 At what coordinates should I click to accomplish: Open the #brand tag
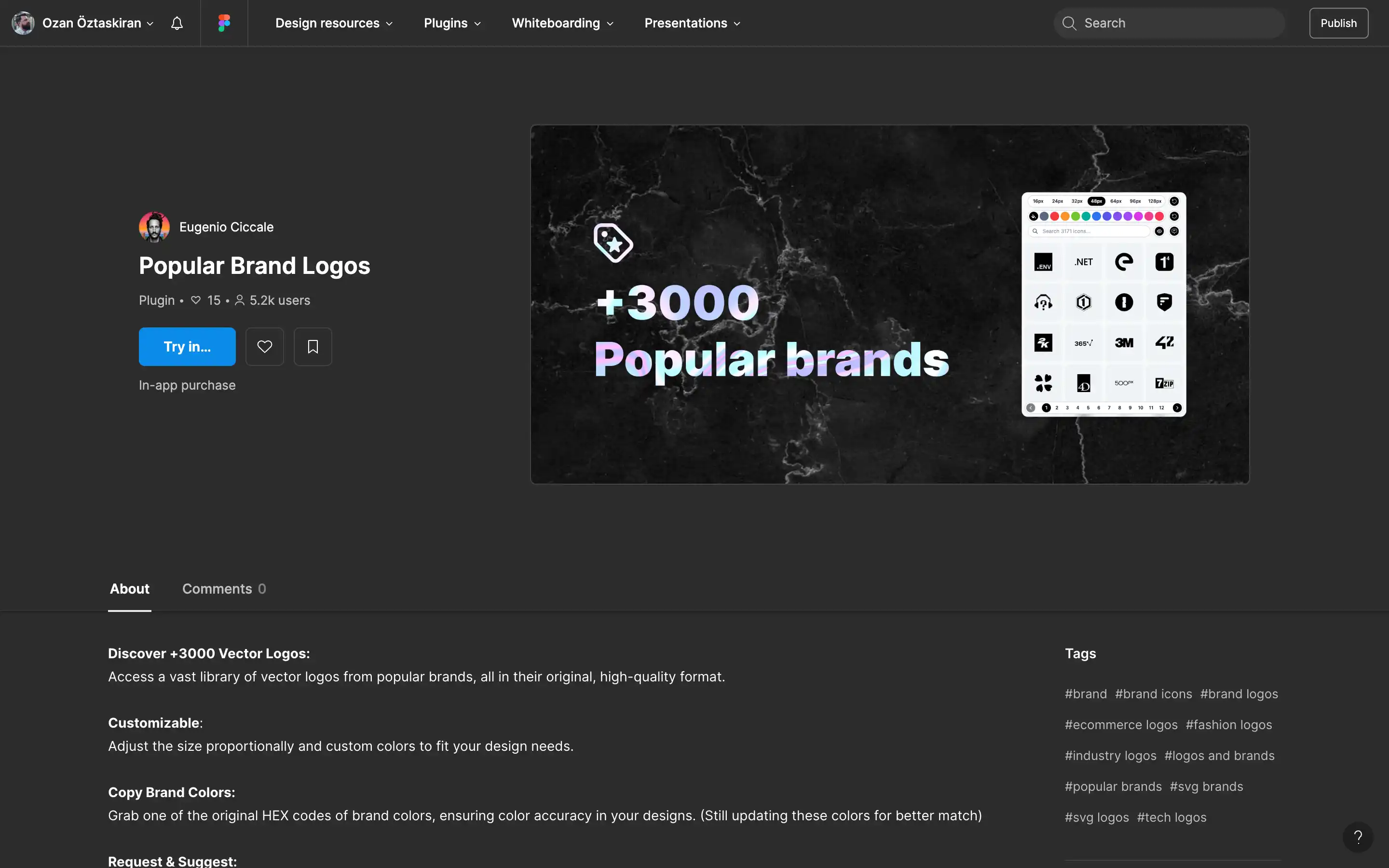click(1085, 694)
